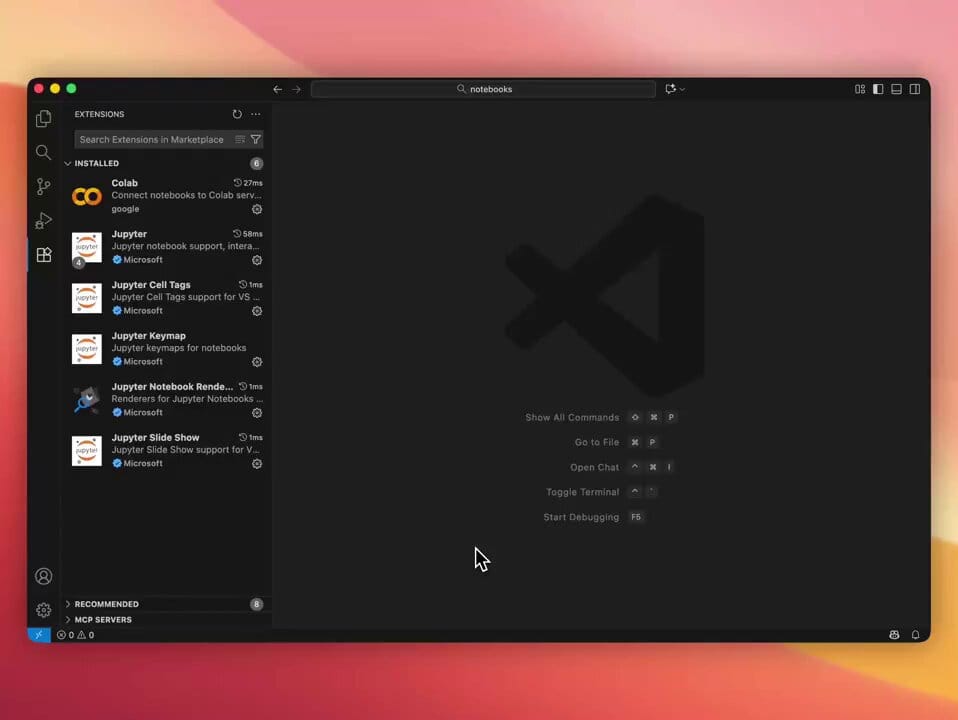The image size is (958, 720).
Task: Open the Search view in activity bar
Action: pos(43,152)
